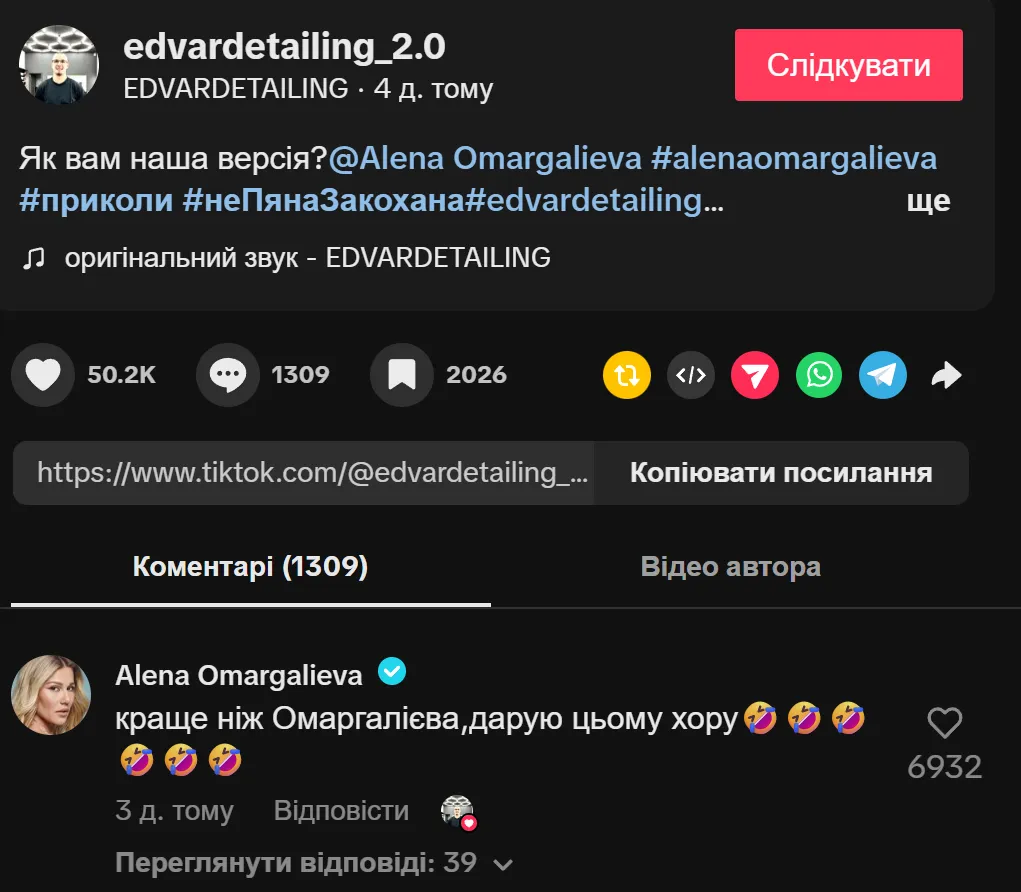Switch to Відео автора tab

(x=731, y=566)
